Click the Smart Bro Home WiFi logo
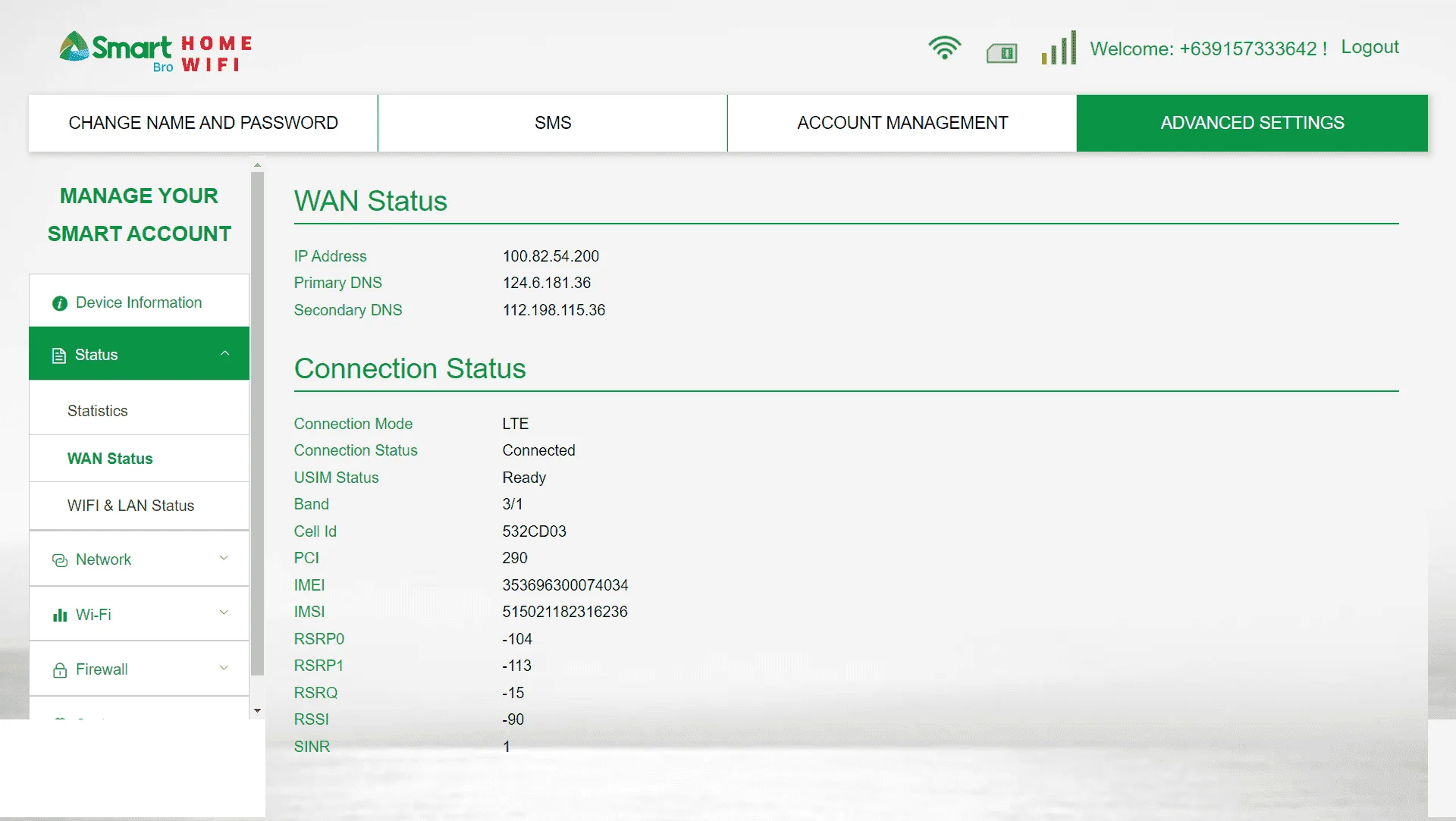Viewport: 1456px width, 821px height. click(155, 52)
